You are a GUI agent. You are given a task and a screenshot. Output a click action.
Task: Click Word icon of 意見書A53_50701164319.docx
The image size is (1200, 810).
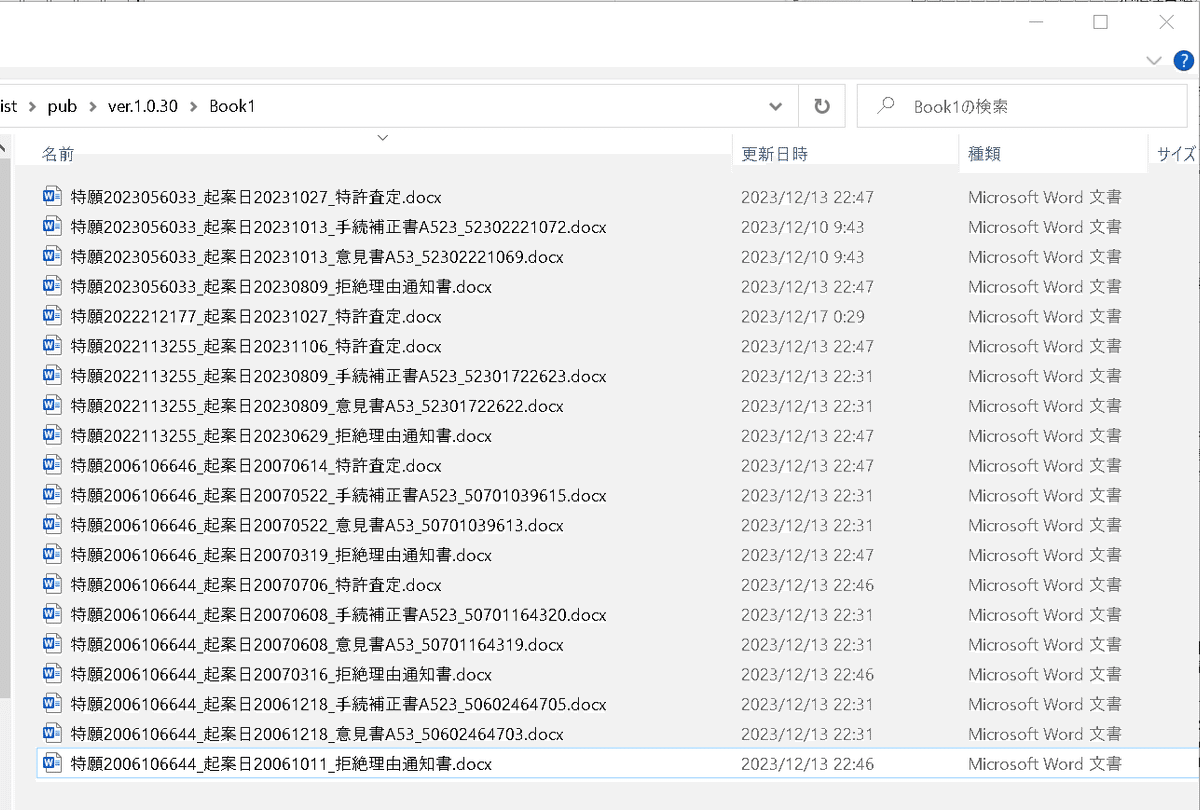pyautogui.click(x=52, y=644)
